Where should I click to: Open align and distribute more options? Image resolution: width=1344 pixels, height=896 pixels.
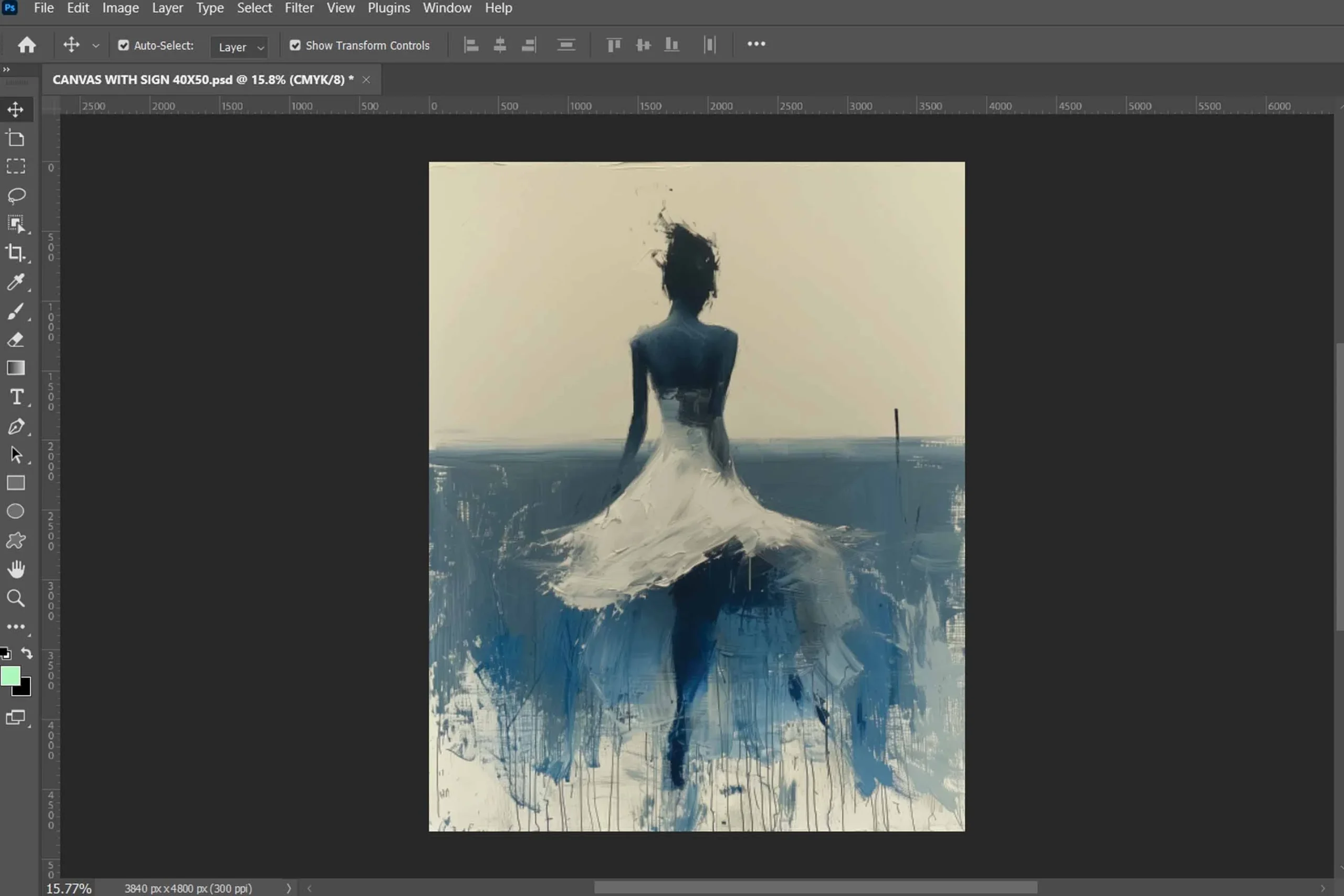click(x=756, y=44)
